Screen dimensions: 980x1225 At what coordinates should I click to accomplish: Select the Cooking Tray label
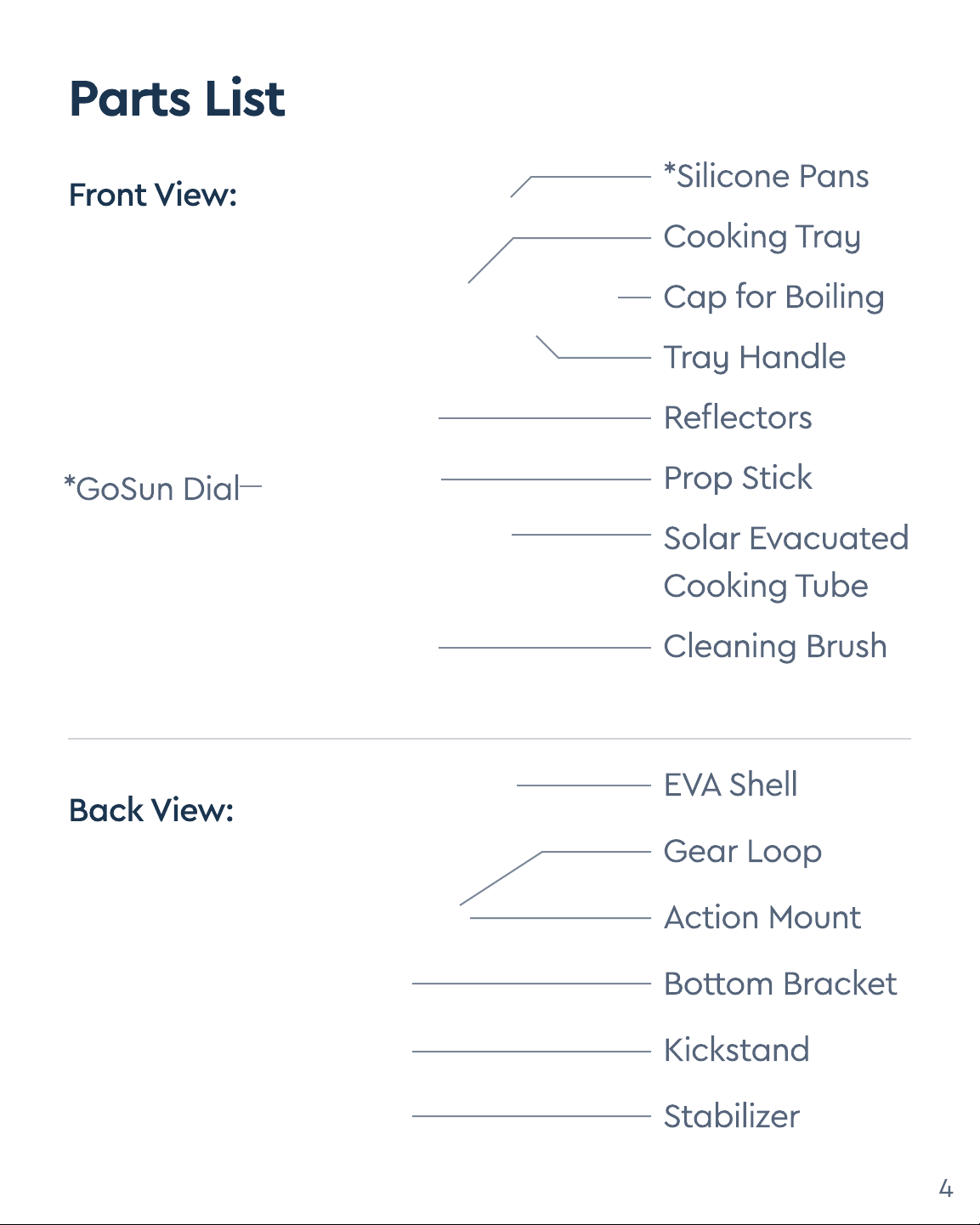(x=762, y=237)
